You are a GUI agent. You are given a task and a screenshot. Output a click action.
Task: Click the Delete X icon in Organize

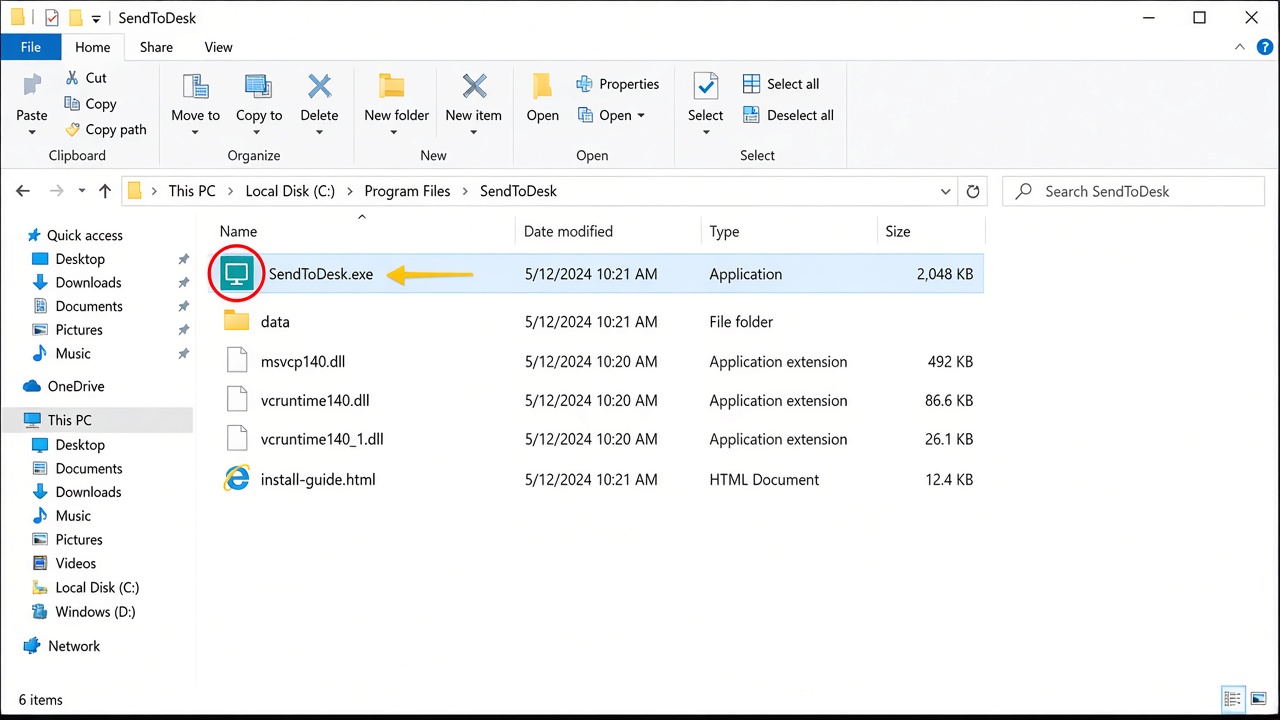click(319, 87)
